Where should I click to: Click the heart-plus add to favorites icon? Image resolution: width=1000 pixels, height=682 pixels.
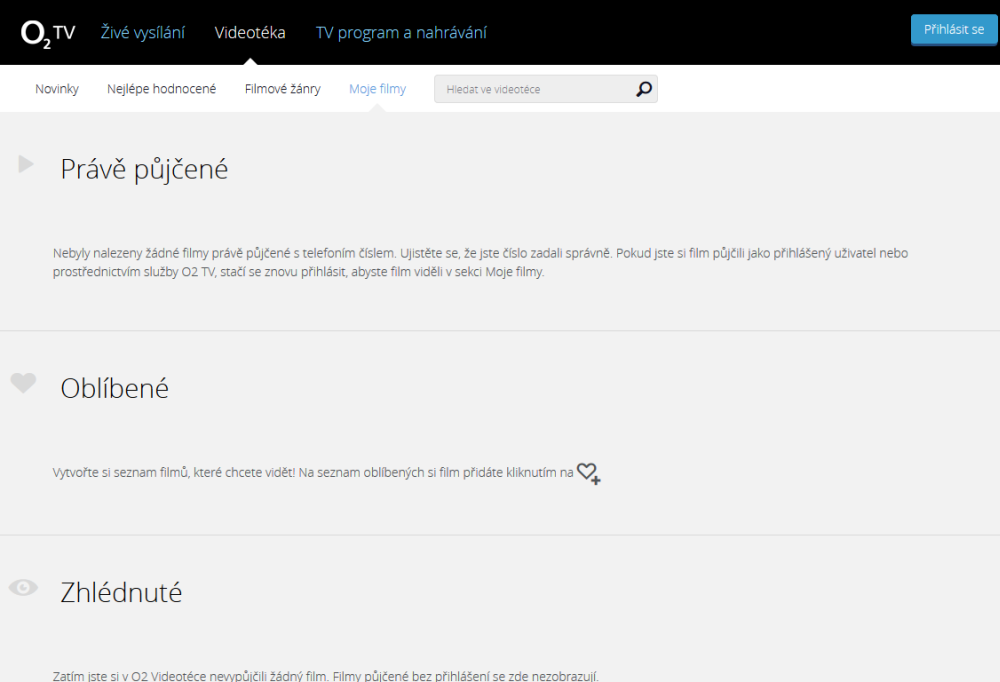(589, 473)
